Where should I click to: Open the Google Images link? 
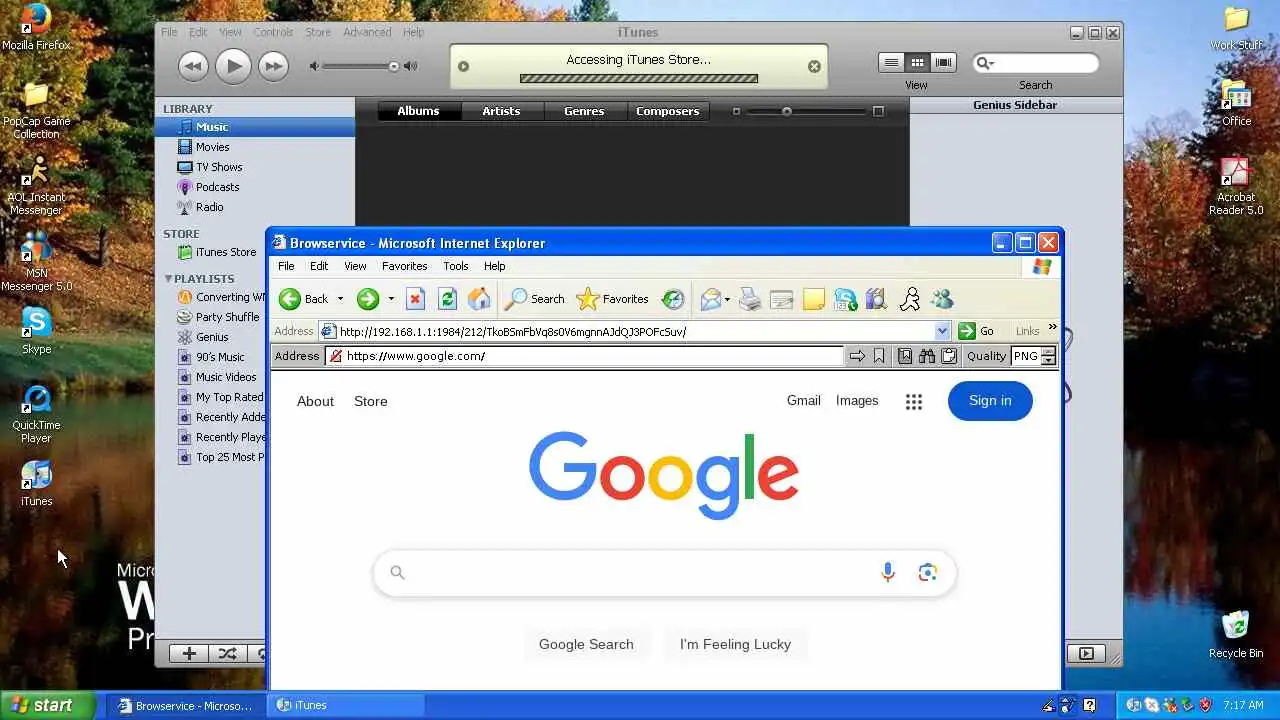(x=857, y=400)
